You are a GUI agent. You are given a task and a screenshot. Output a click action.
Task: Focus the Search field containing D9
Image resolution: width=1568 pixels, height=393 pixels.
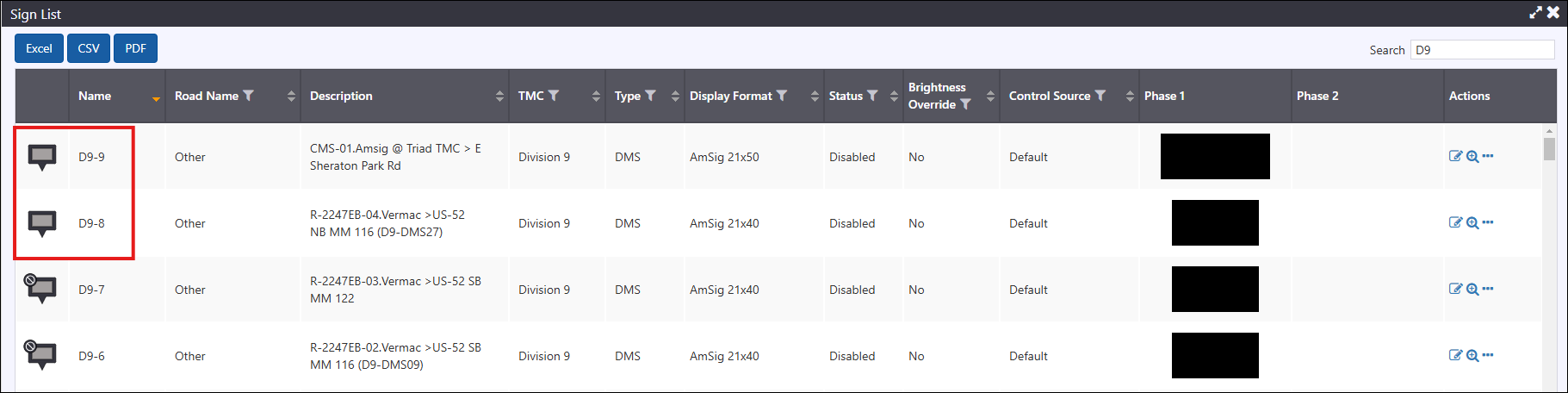(x=1482, y=50)
